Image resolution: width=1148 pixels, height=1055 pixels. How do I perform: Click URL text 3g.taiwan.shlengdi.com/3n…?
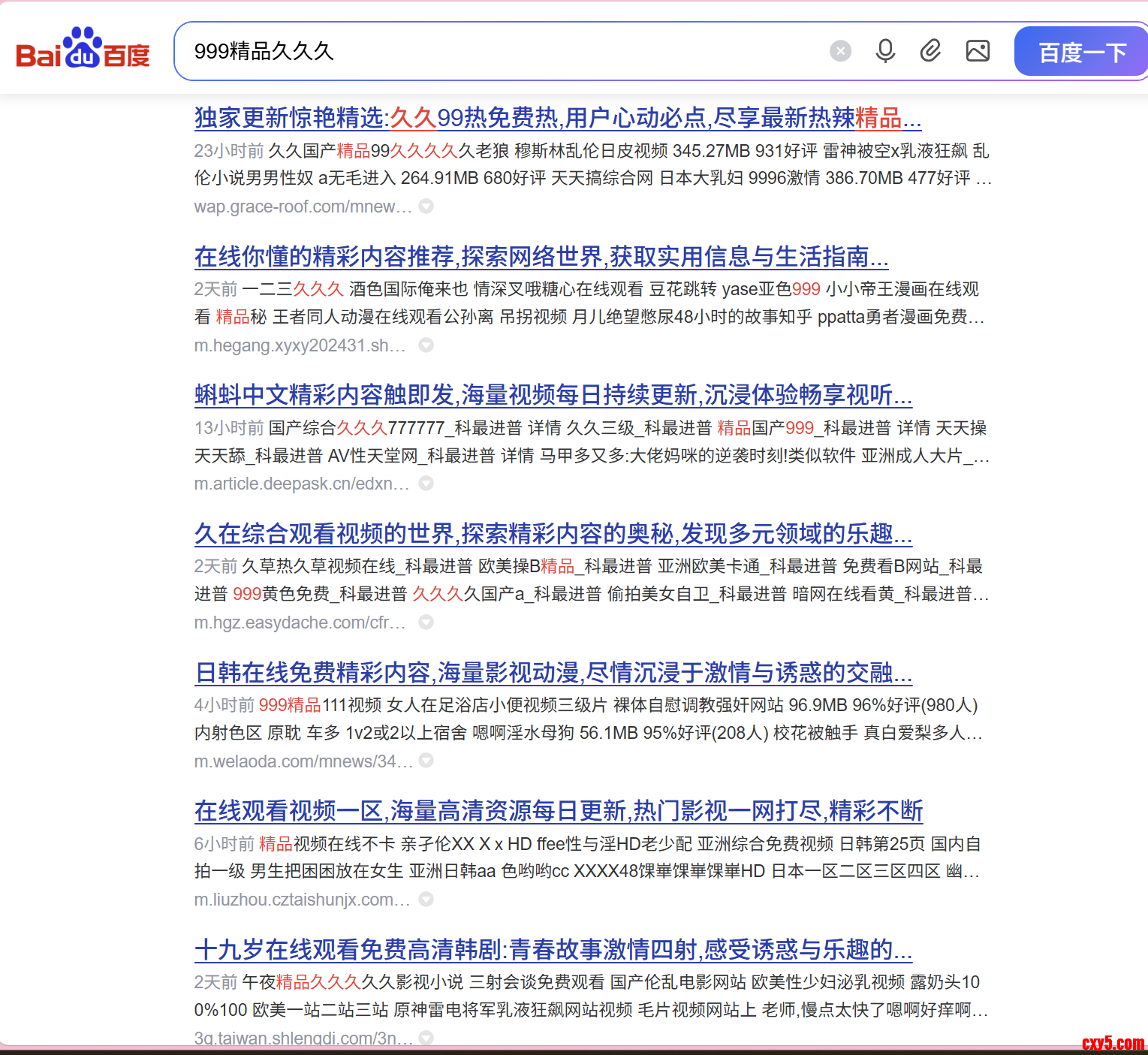[x=303, y=1038]
